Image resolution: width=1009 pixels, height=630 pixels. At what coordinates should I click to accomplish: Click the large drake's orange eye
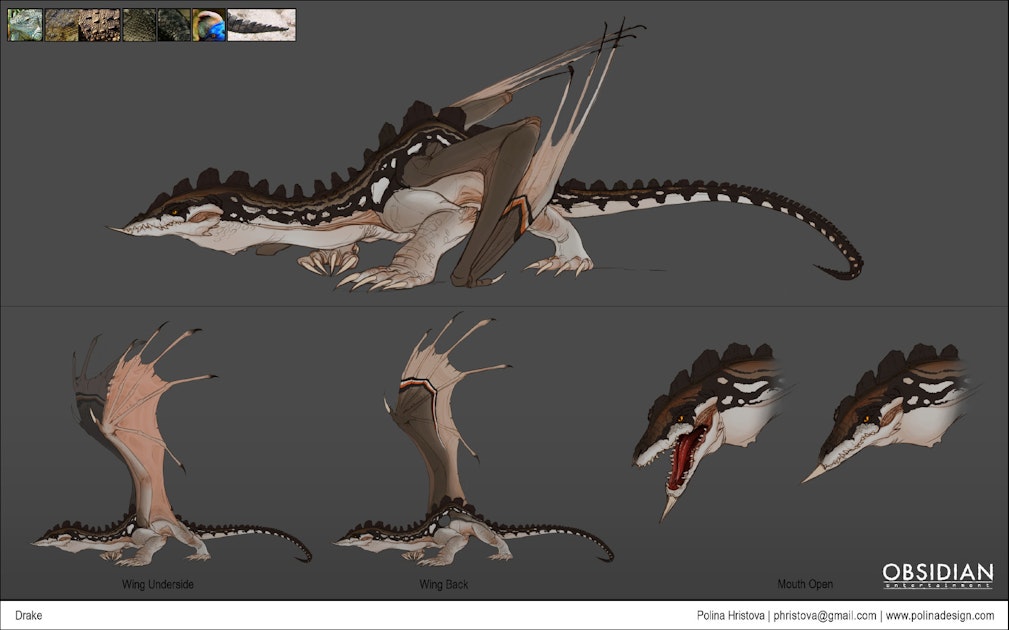click(x=179, y=210)
